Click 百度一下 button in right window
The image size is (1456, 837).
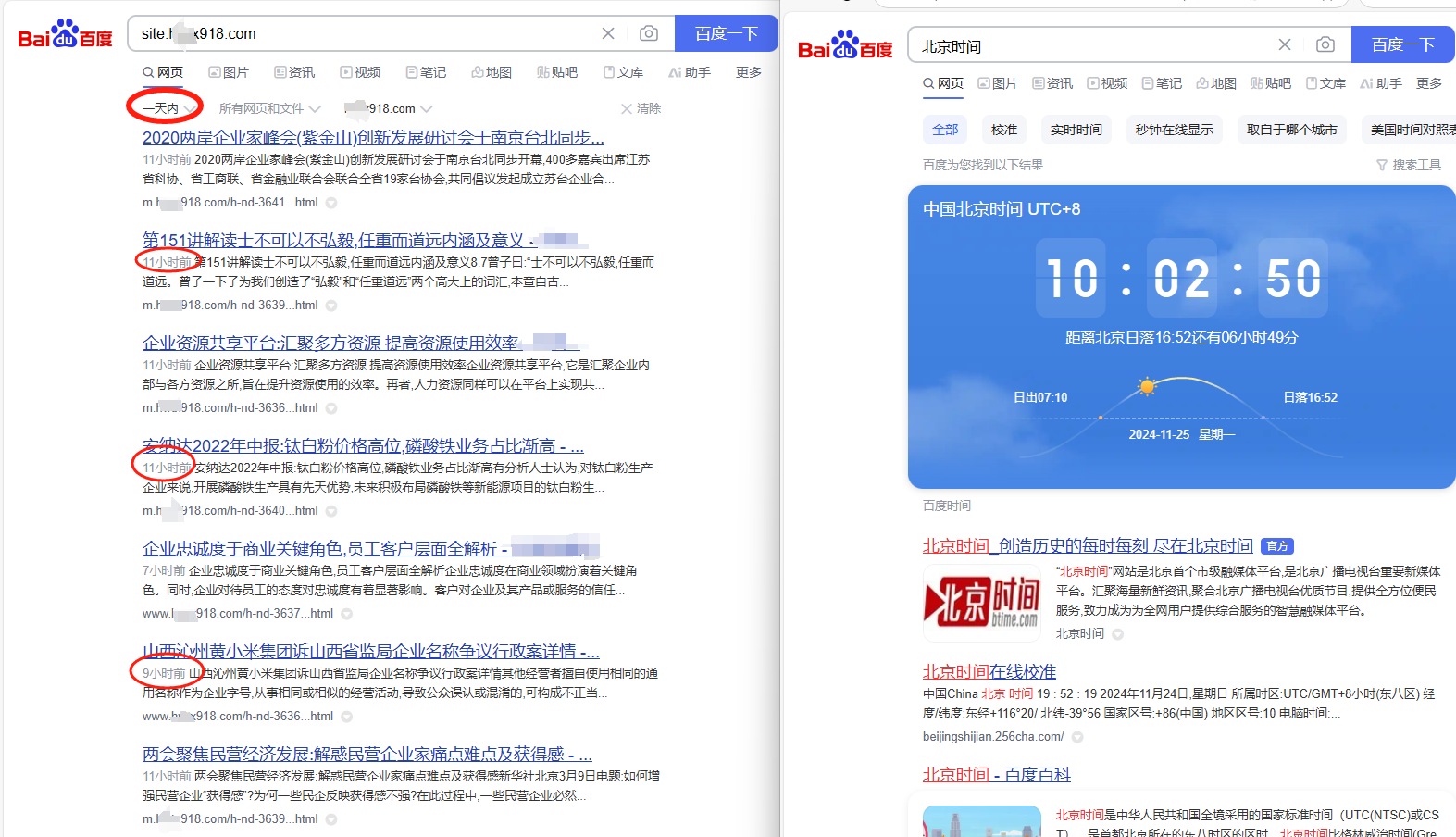[x=1403, y=44]
